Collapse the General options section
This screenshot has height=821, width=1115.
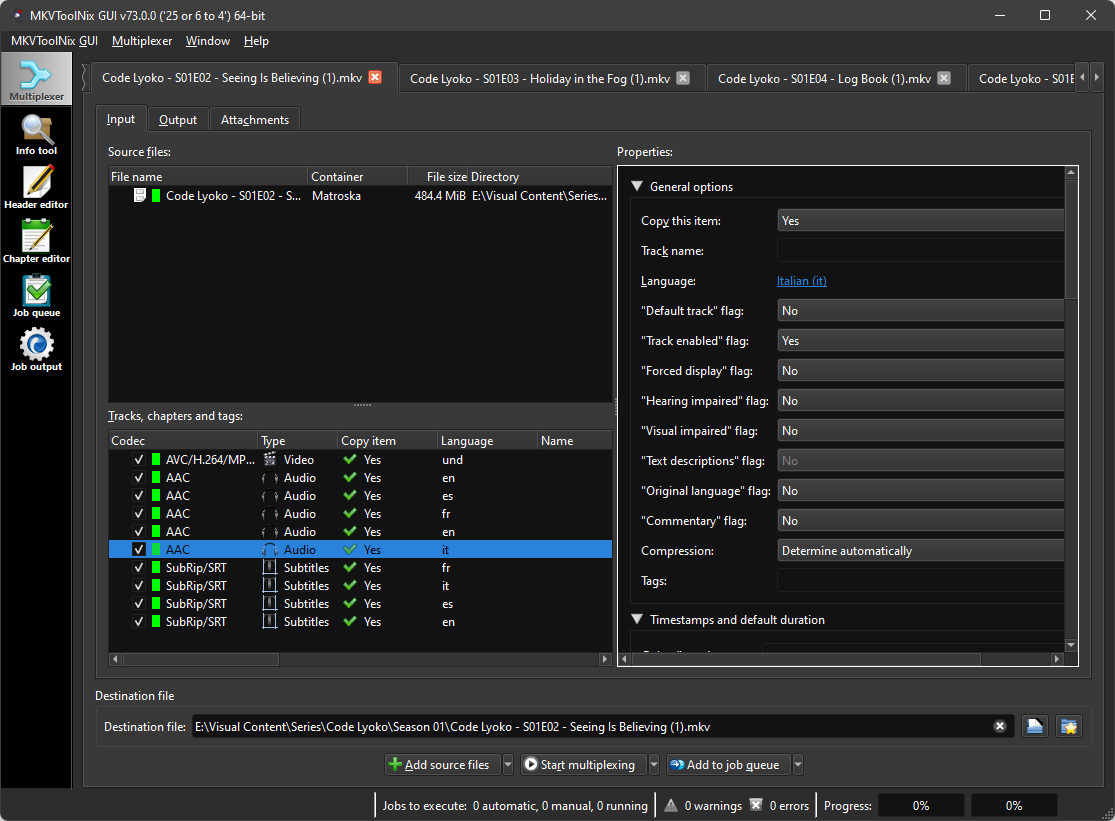[x=636, y=187]
